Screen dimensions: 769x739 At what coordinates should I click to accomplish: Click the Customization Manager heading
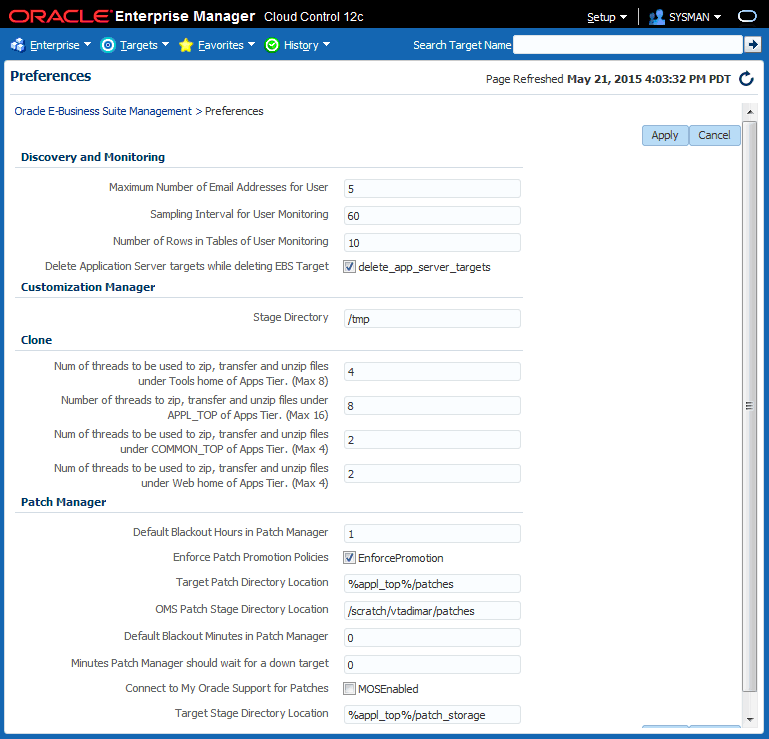click(88, 287)
